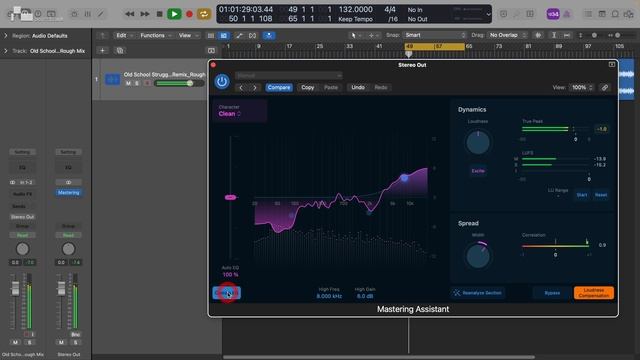Toggle the Show Automation icon
640x360 pixels.
[239, 36]
